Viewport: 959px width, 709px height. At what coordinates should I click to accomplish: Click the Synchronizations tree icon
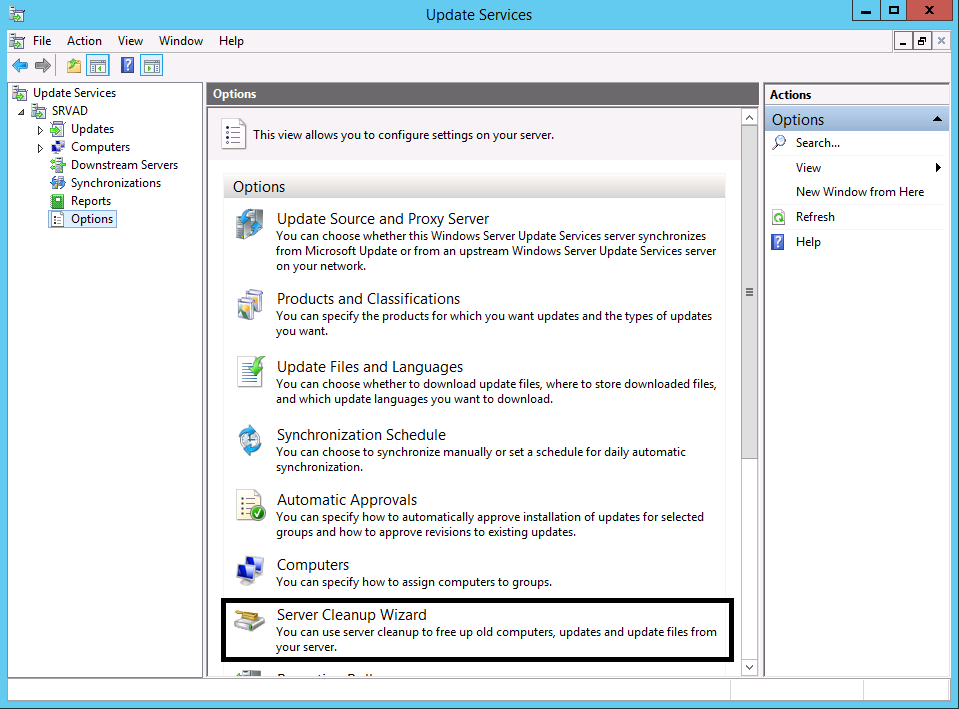click(x=57, y=183)
